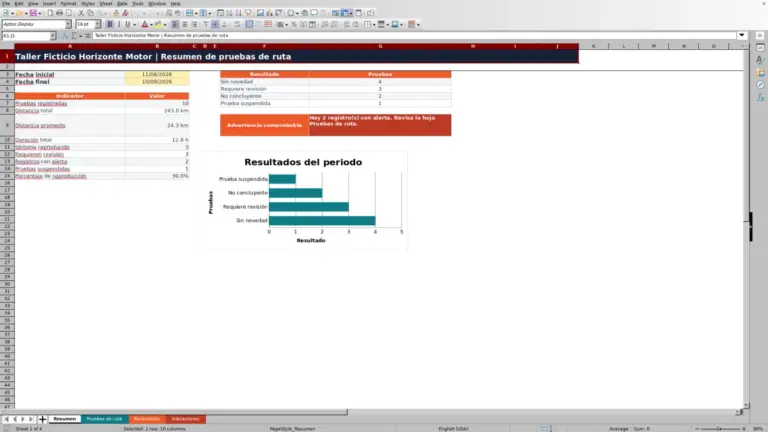Switch to the Pruebas de ruta sheet tab

(104, 419)
